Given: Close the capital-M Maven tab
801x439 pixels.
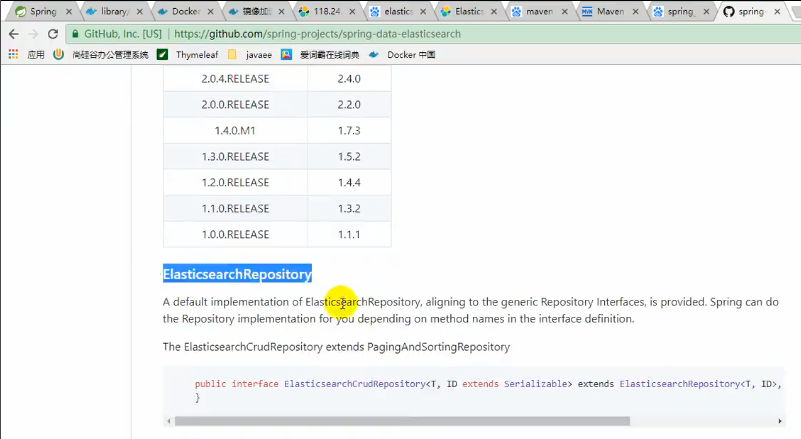Looking at the screenshot, I should point(635,11).
